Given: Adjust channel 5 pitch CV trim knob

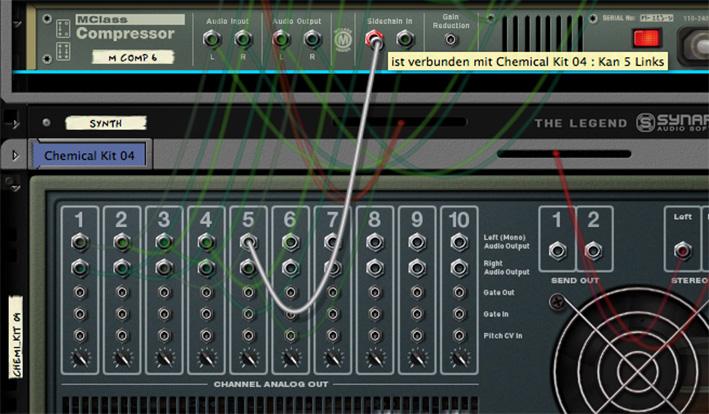Looking at the screenshot, I should (249, 358).
